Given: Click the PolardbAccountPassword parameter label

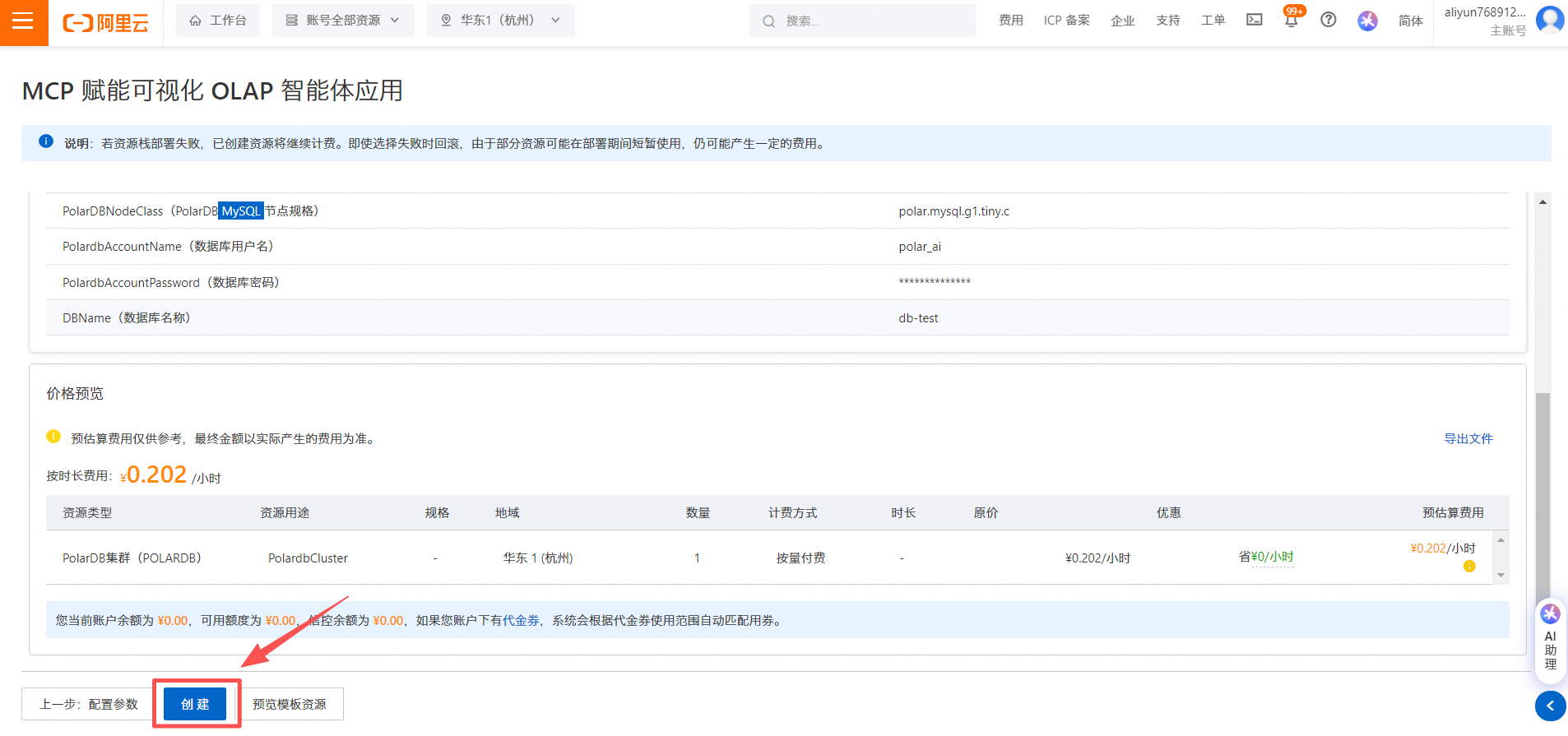Looking at the screenshot, I should click(172, 283).
